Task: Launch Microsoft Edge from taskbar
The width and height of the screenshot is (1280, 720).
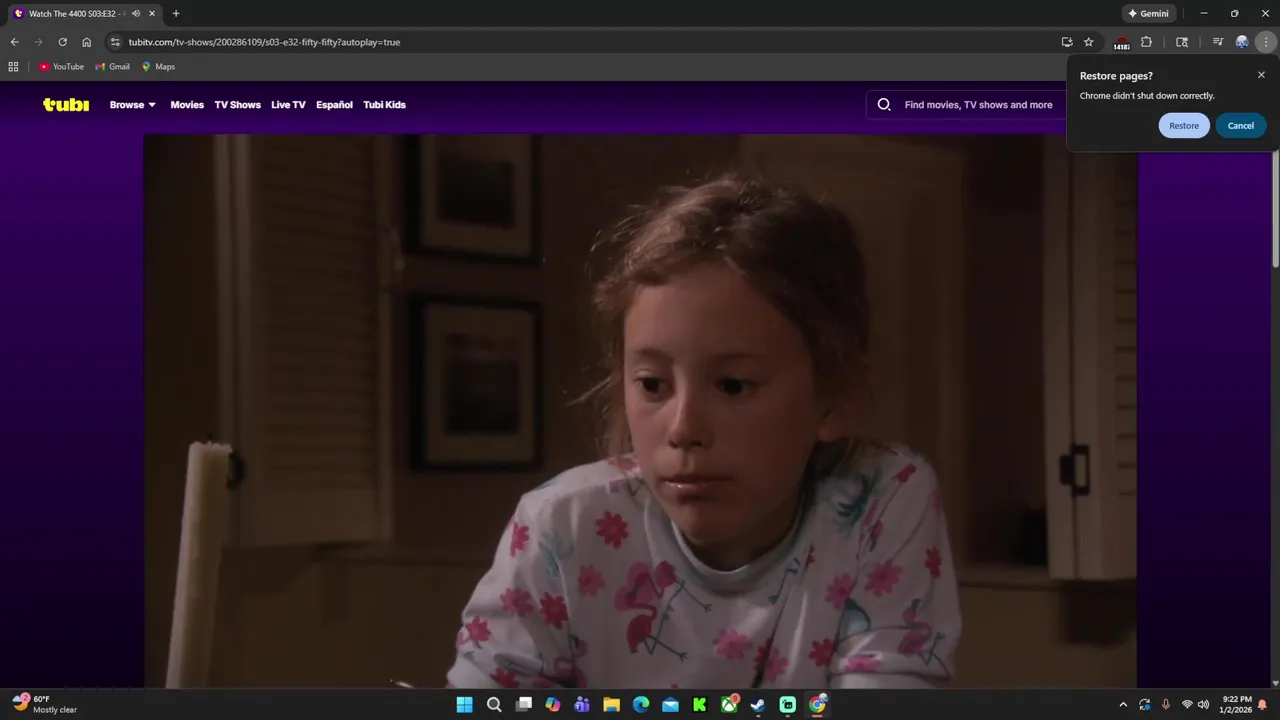Action: click(641, 704)
